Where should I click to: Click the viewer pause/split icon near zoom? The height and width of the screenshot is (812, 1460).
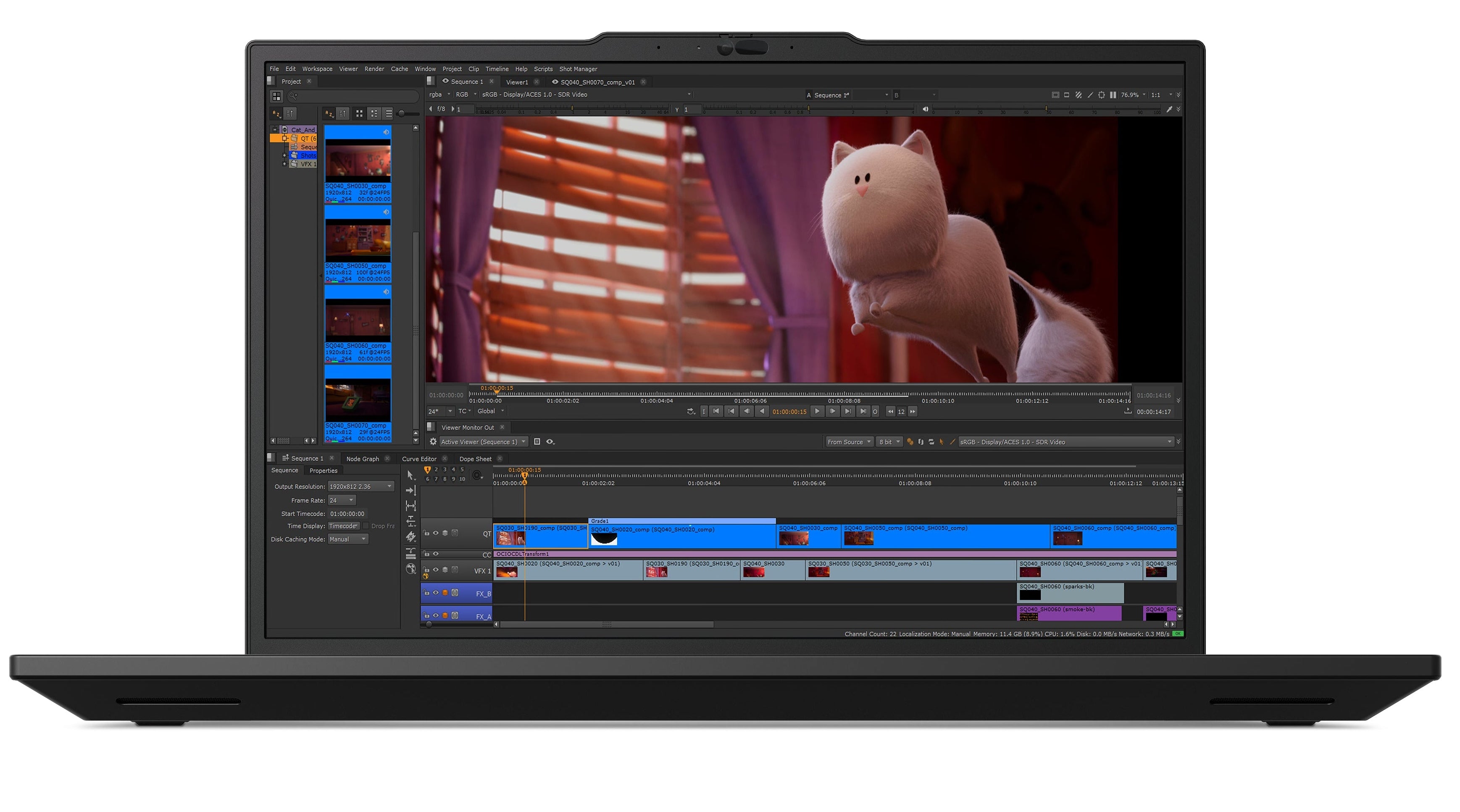click(1113, 95)
